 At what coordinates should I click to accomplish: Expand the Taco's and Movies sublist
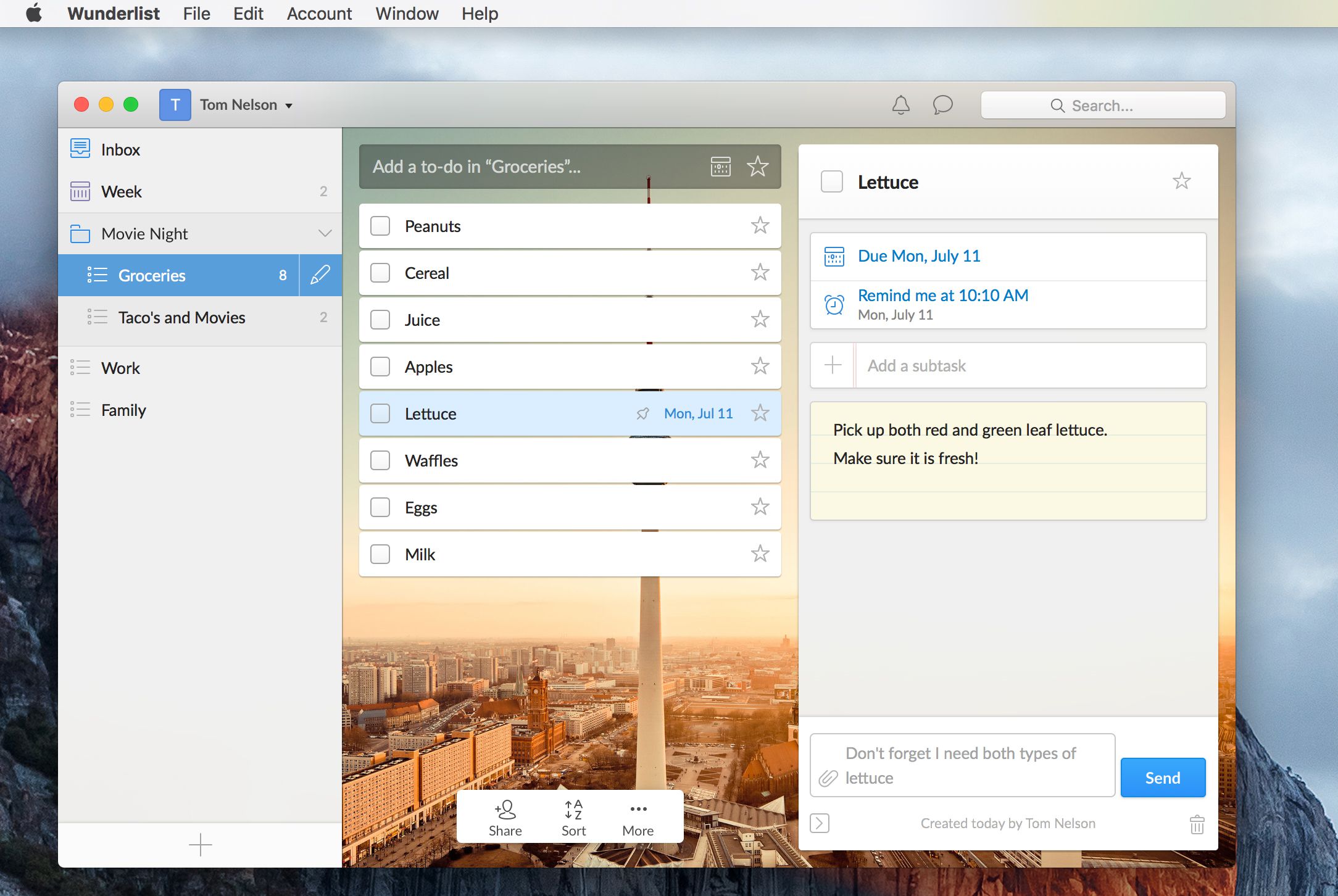[x=181, y=316]
